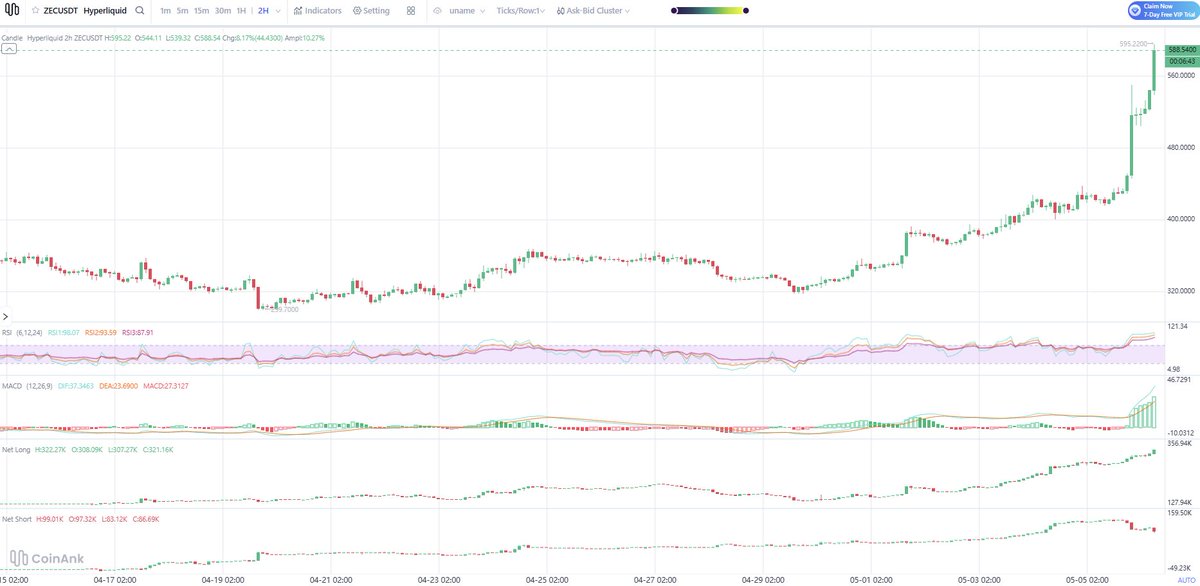Click the Net Long indicator label
The image size is (1200, 586).
(x=16, y=450)
